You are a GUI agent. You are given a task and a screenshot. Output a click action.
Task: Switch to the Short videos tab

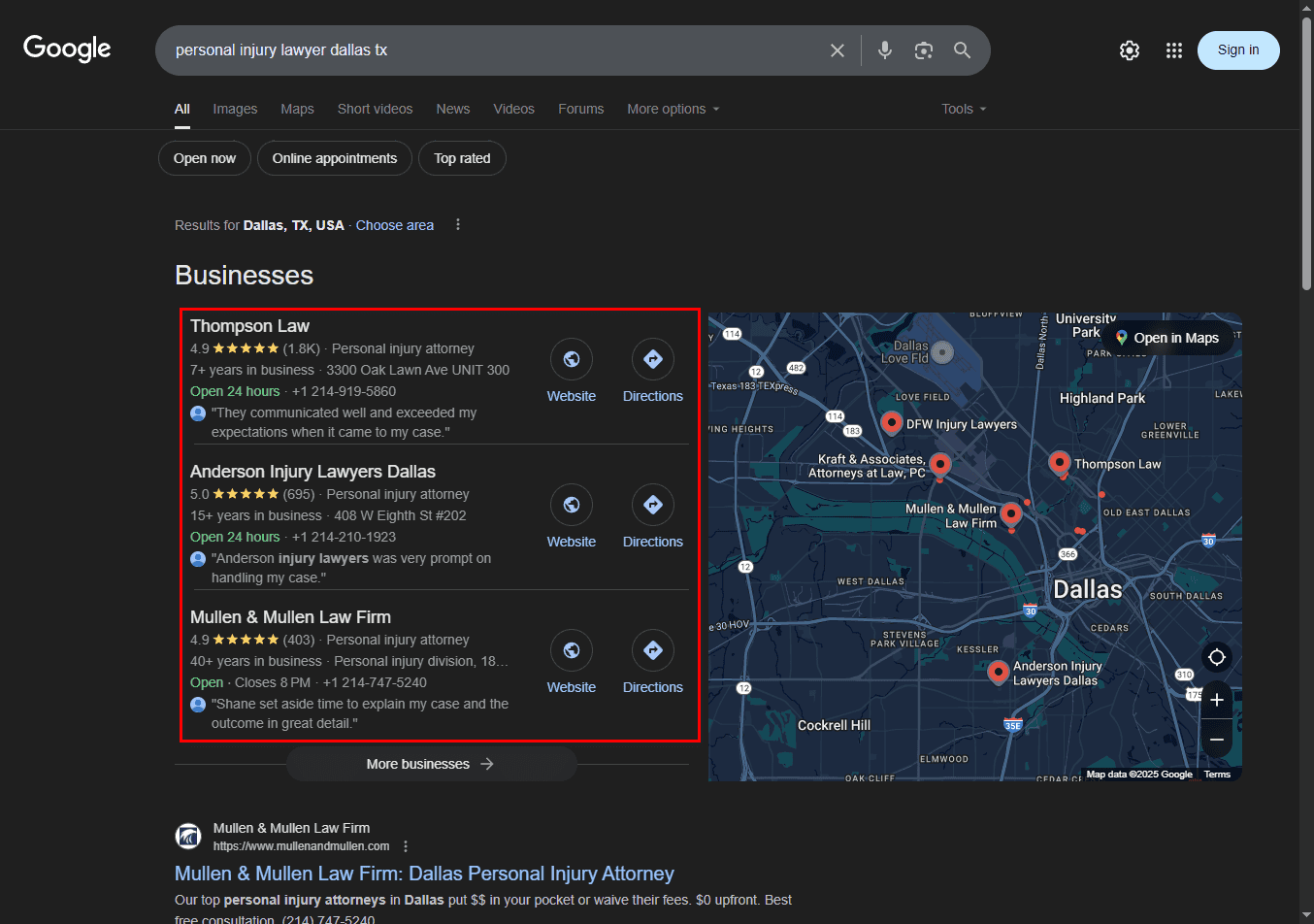pyautogui.click(x=375, y=109)
